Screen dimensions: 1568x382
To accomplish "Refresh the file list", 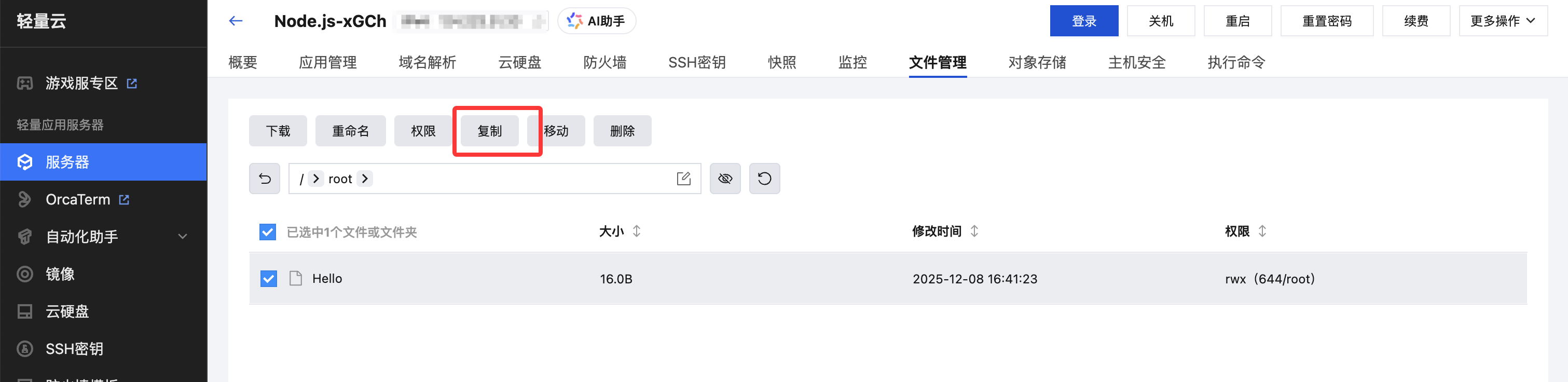I will (764, 179).
